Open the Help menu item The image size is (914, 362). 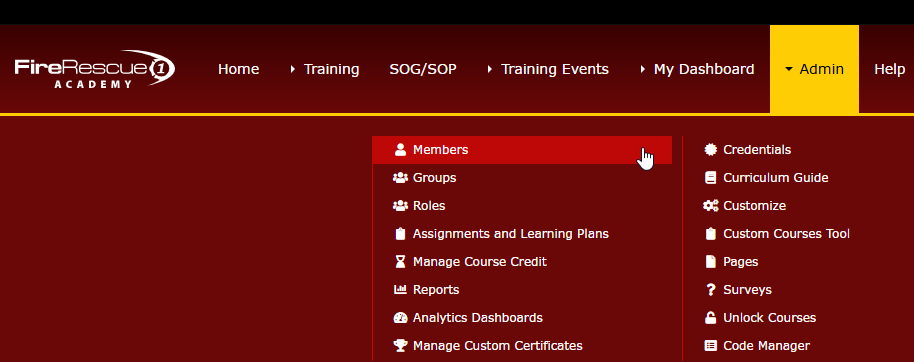click(x=890, y=69)
